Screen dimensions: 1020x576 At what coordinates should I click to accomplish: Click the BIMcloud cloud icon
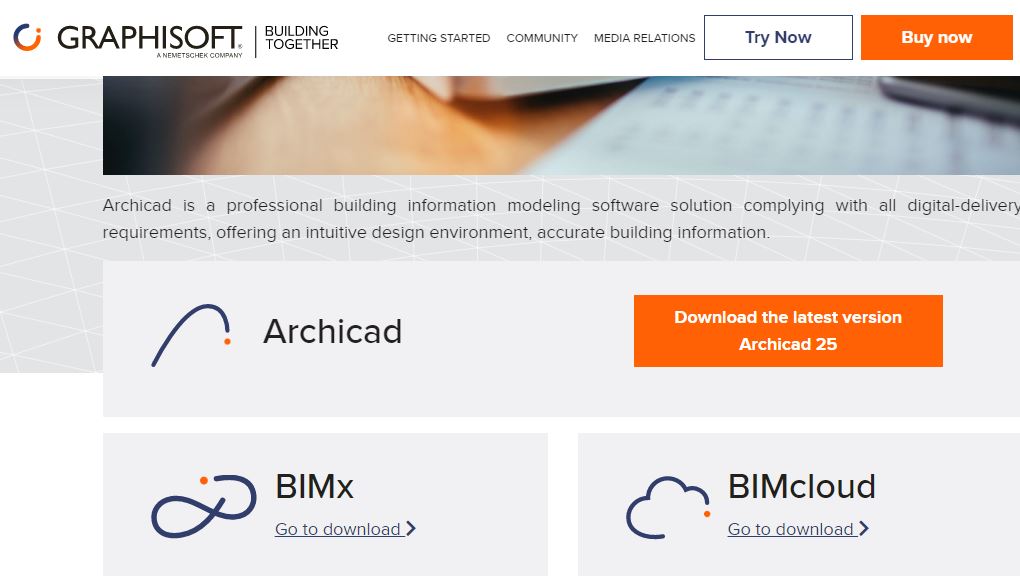(x=667, y=507)
